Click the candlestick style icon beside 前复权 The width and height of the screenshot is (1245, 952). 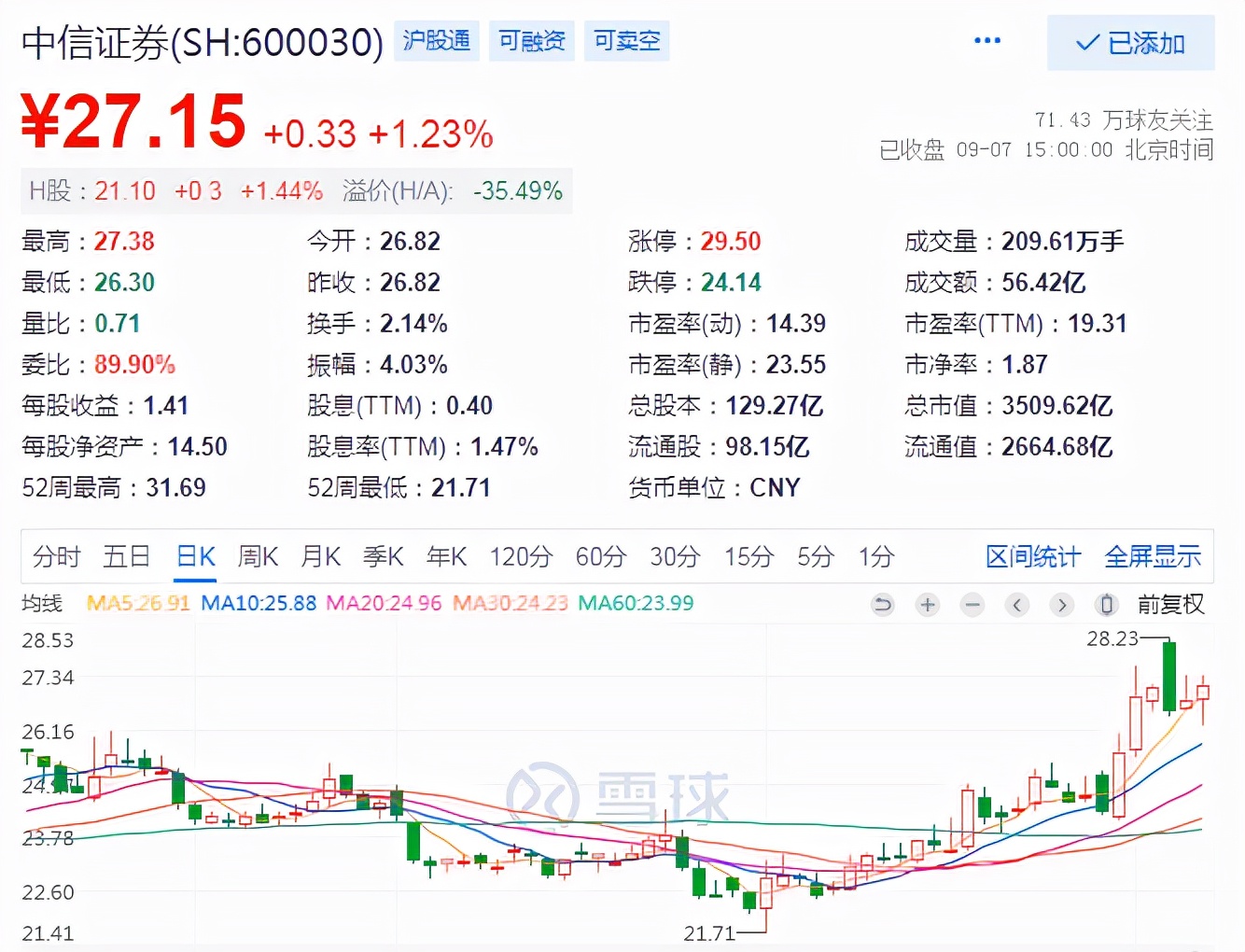(1107, 605)
